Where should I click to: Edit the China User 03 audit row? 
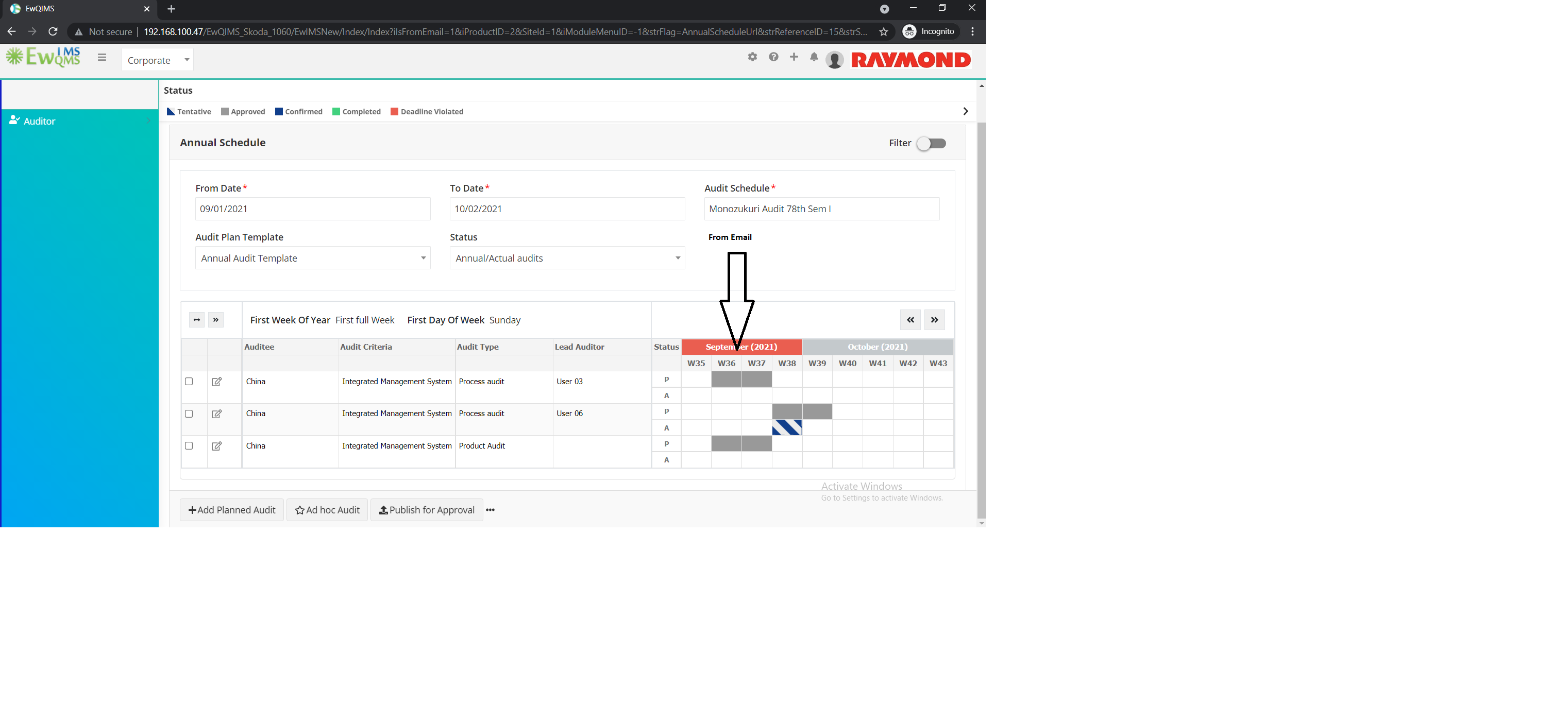[x=216, y=381]
